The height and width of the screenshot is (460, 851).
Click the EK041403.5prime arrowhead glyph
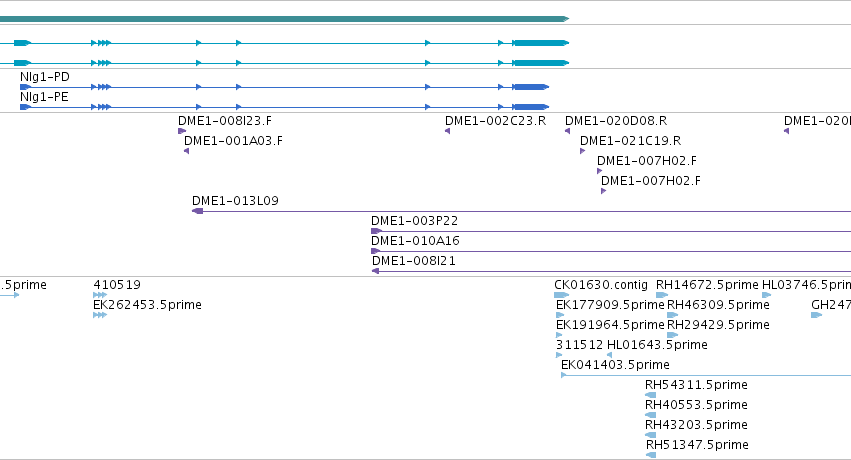(564, 375)
